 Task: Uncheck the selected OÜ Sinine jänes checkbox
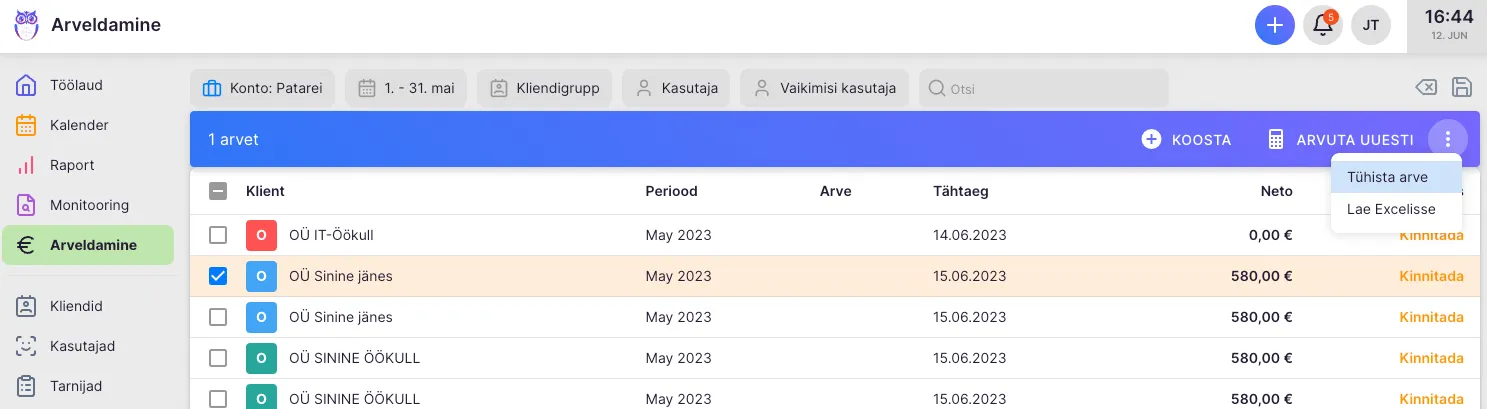[218, 276]
